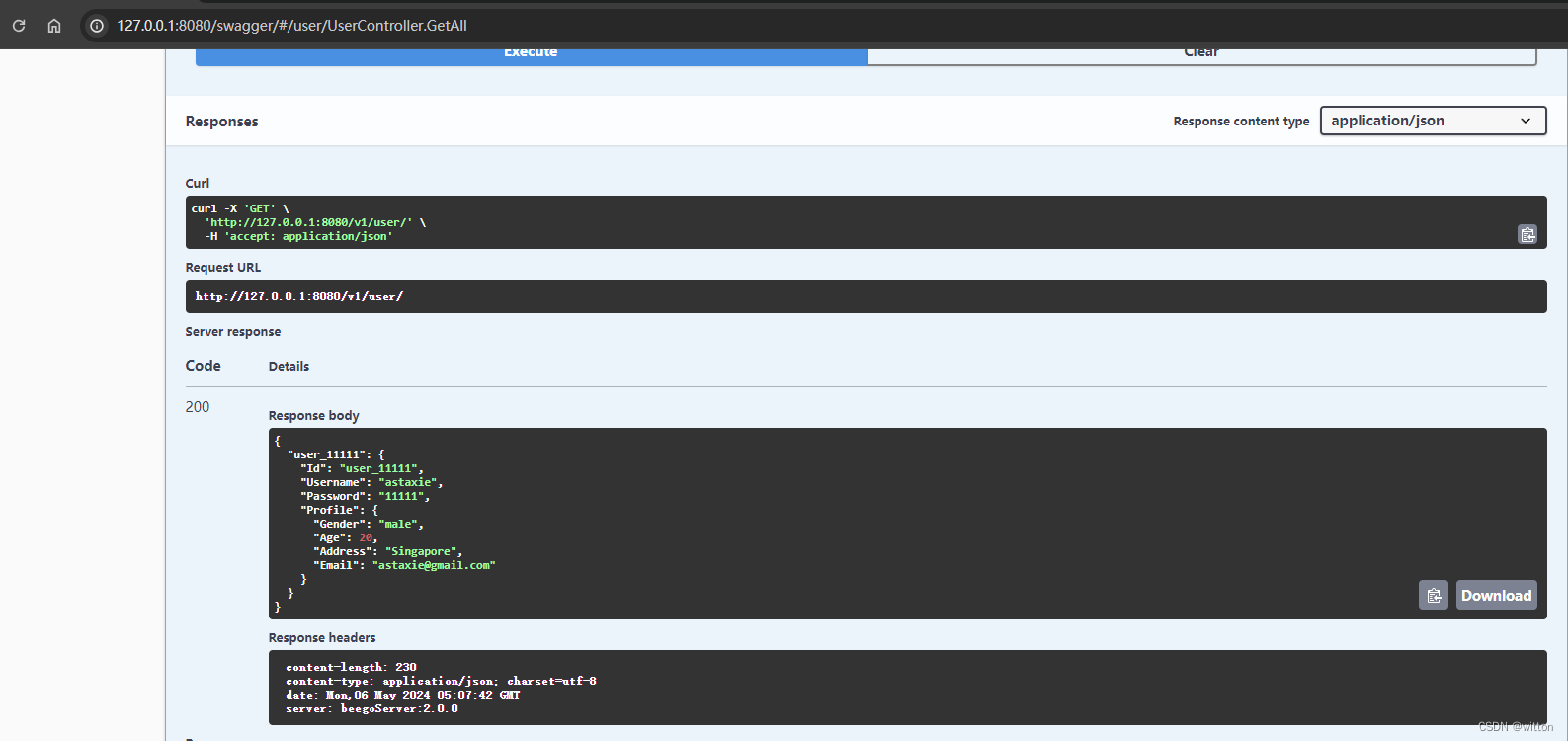Screen dimensions: 1568x741
Task: Open the Response content type dropdown
Action: coord(1432,121)
